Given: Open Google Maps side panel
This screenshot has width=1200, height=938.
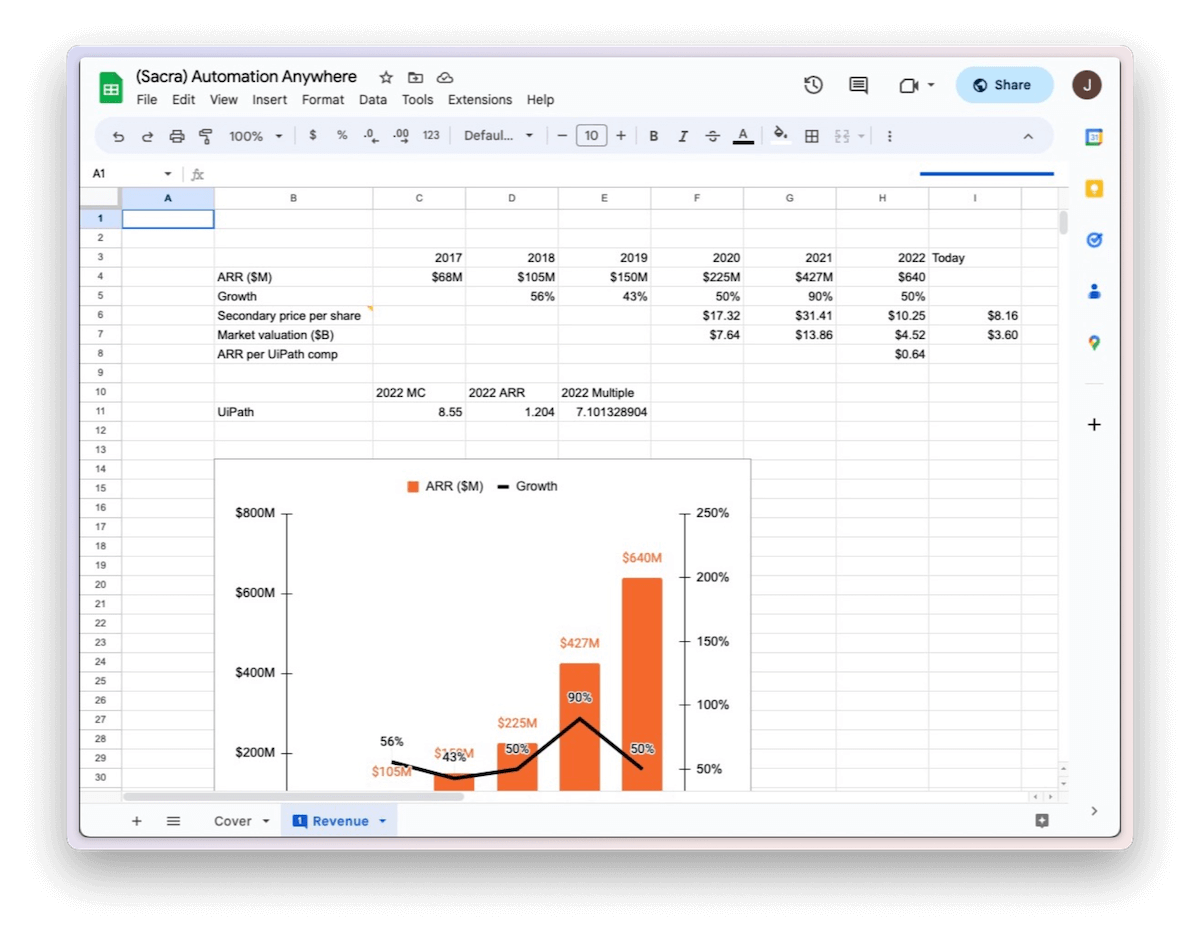Looking at the screenshot, I should pos(1094,342).
